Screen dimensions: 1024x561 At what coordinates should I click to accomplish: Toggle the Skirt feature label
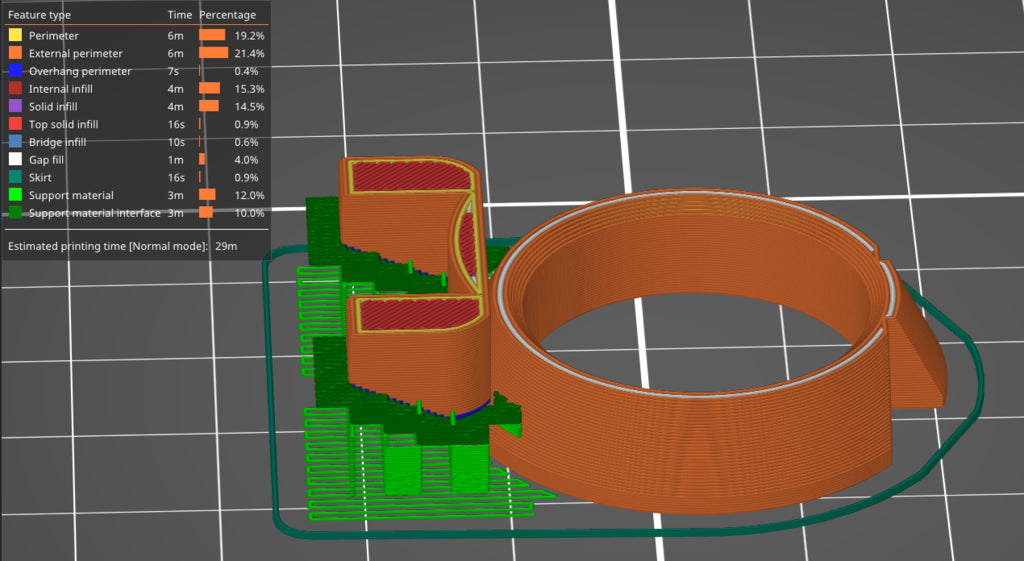click(40, 178)
